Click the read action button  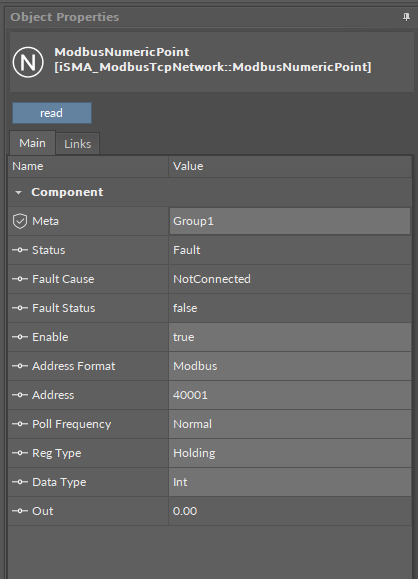pyautogui.click(x=52, y=113)
